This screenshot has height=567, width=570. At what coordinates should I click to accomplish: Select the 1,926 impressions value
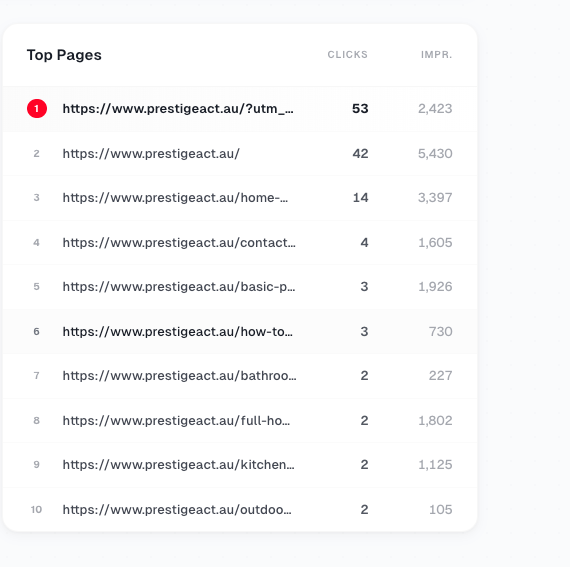(435, 286)
